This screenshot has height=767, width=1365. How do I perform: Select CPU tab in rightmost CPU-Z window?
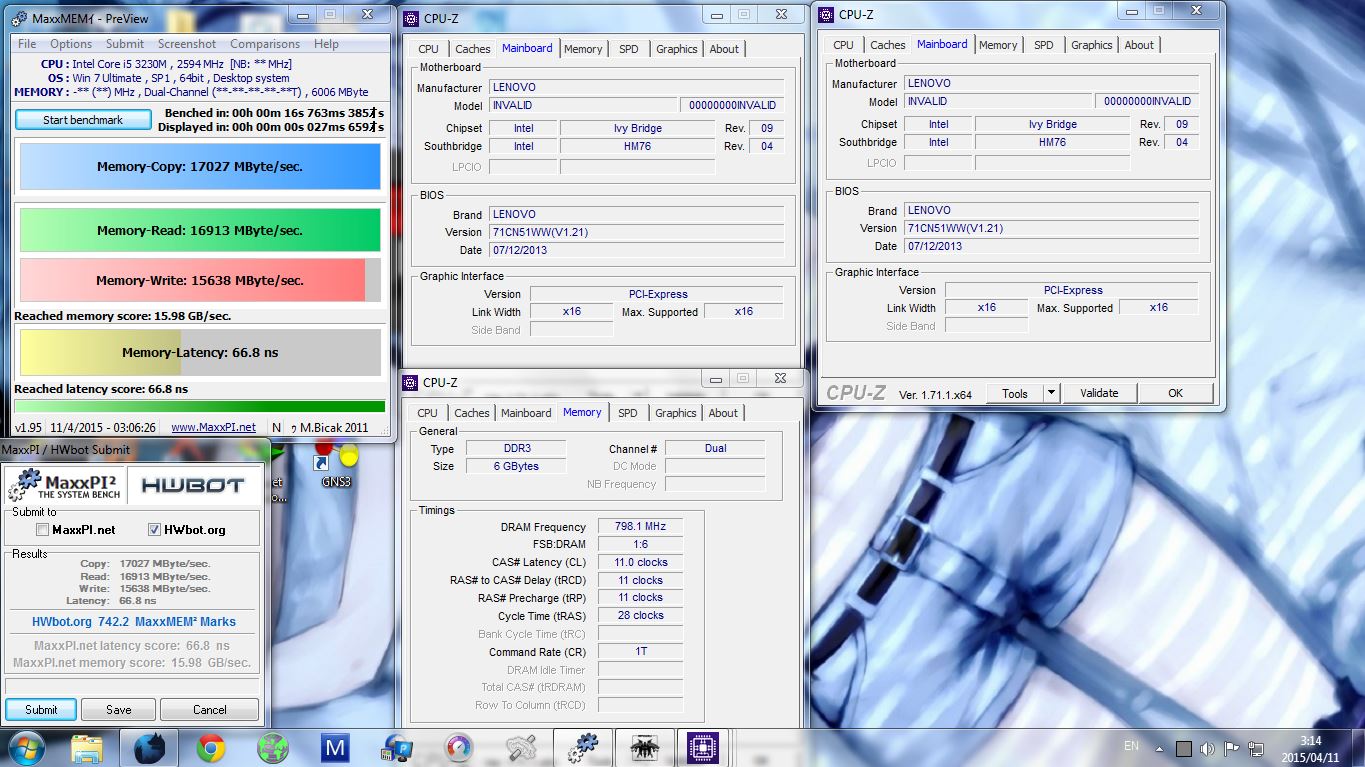tap(844, 45)
